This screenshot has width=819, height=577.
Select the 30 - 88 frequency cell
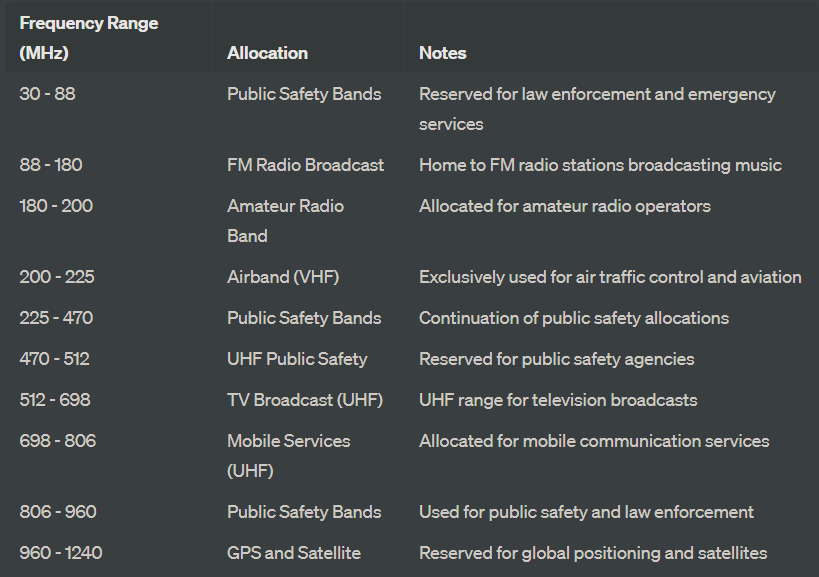tap(48, 94)
